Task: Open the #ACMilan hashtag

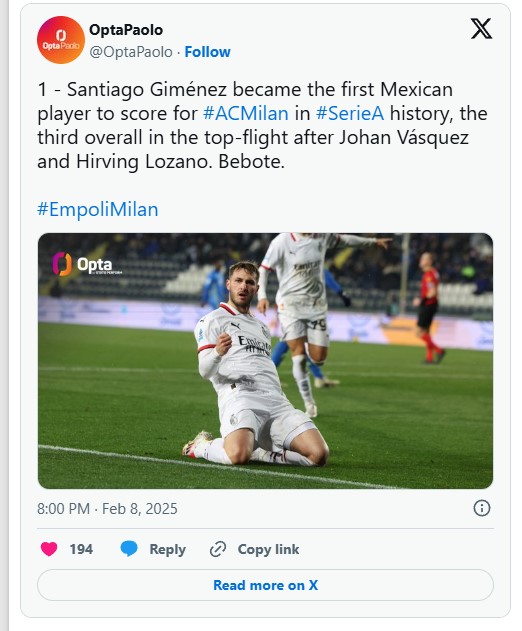Action: click(246, 113)
